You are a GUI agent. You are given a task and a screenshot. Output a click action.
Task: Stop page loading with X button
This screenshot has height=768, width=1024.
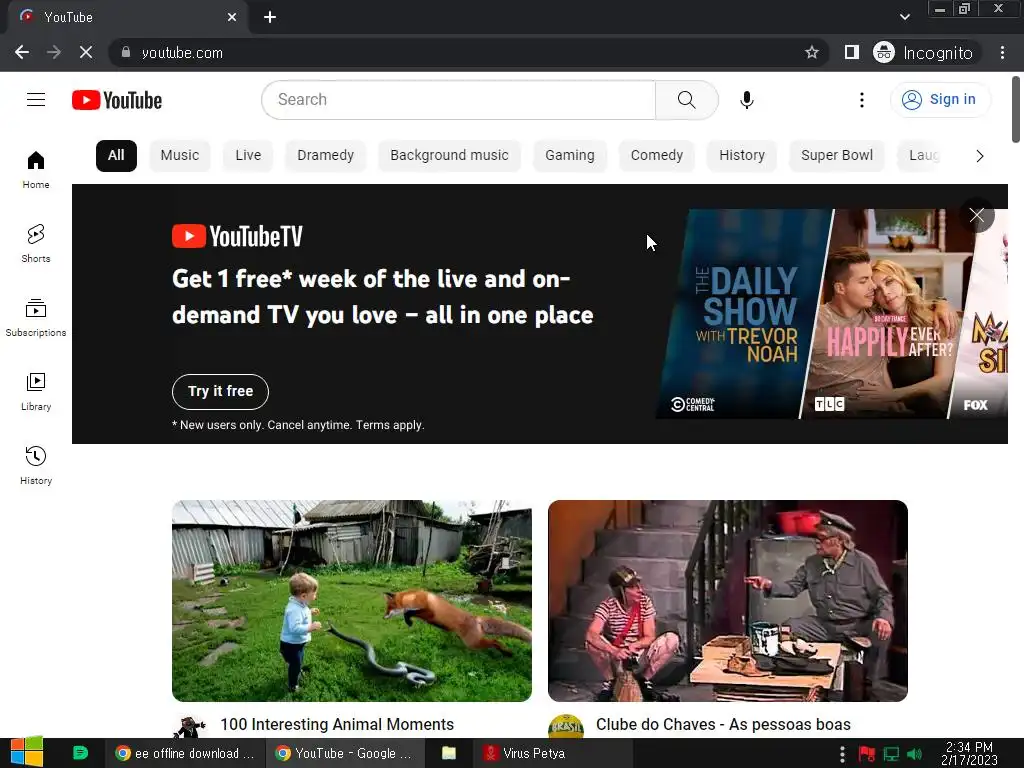tap(86, 52)
